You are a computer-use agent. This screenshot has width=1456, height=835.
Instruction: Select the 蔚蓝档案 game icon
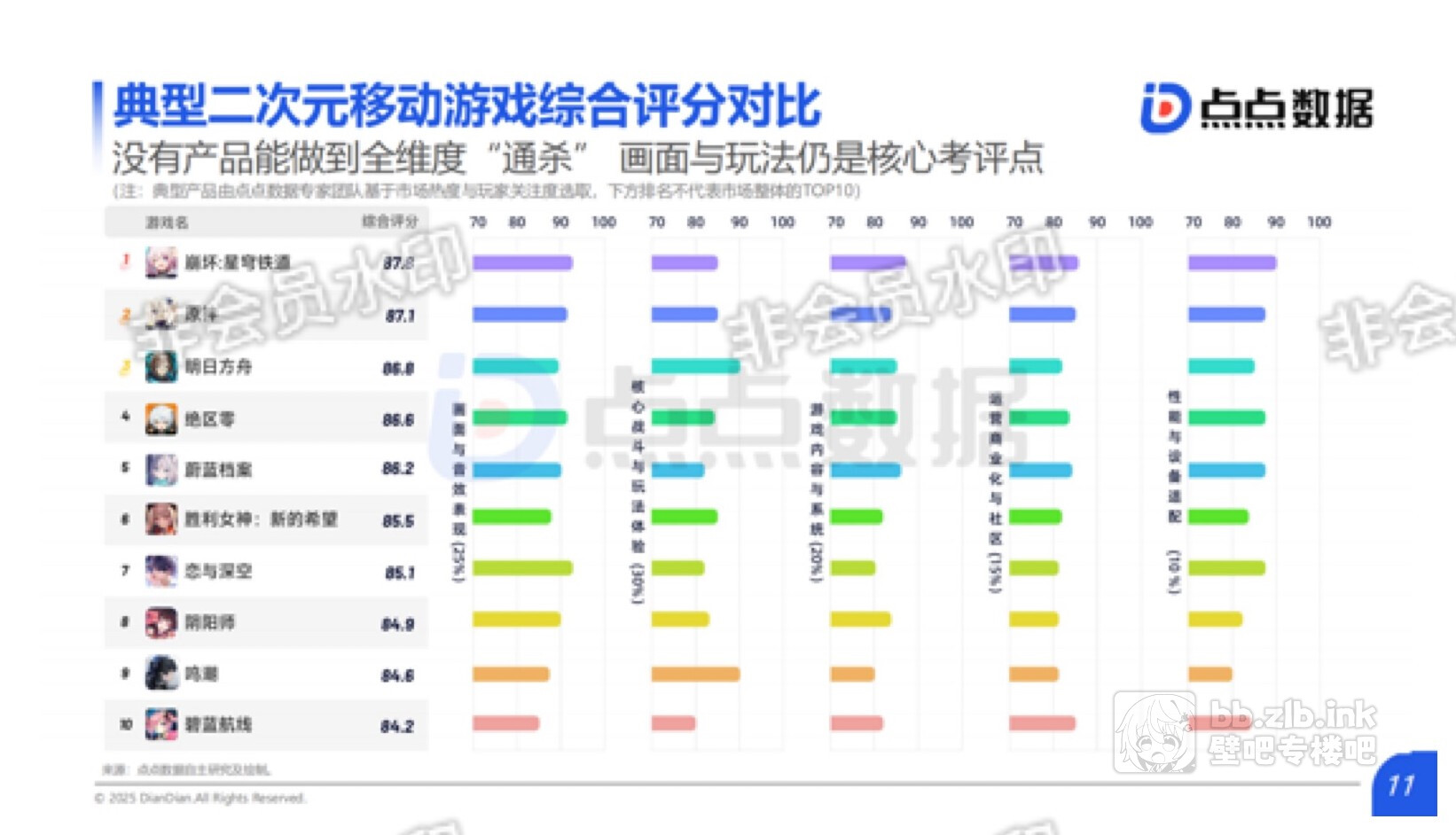click(161, 469)
